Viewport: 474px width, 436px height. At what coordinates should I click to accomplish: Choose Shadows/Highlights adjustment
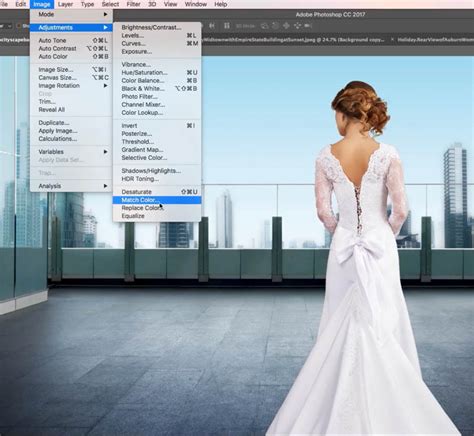point(157,171)
